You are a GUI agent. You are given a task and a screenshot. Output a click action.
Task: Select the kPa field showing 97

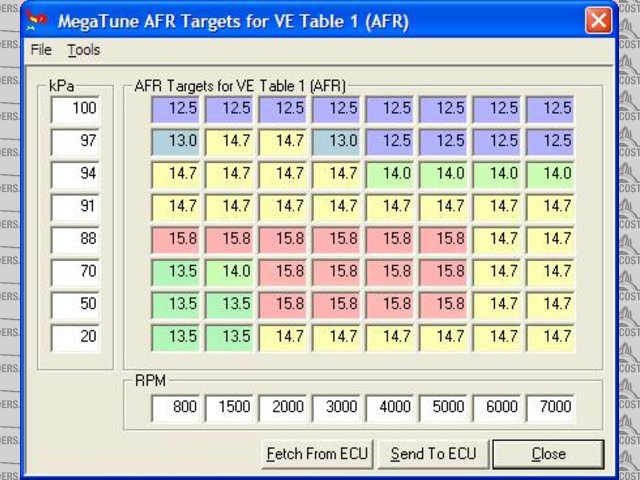coord(75,142)
